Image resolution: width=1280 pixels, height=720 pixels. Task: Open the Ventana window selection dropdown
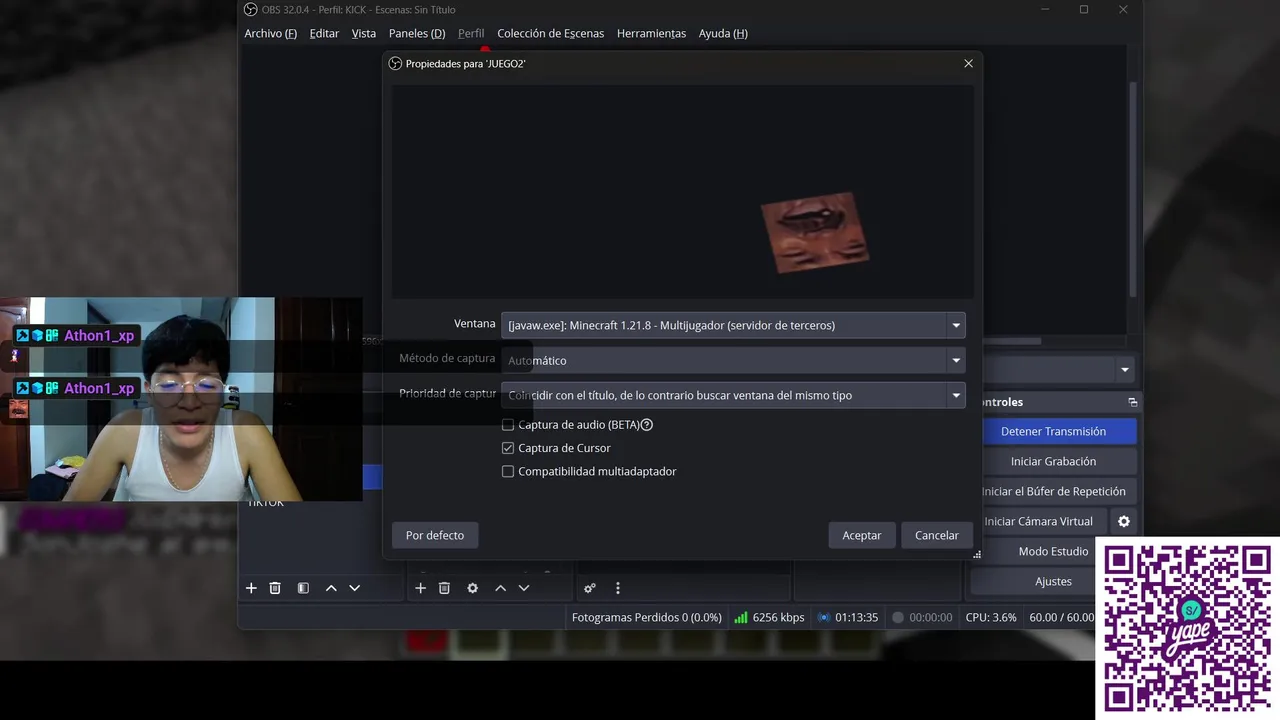733,325
